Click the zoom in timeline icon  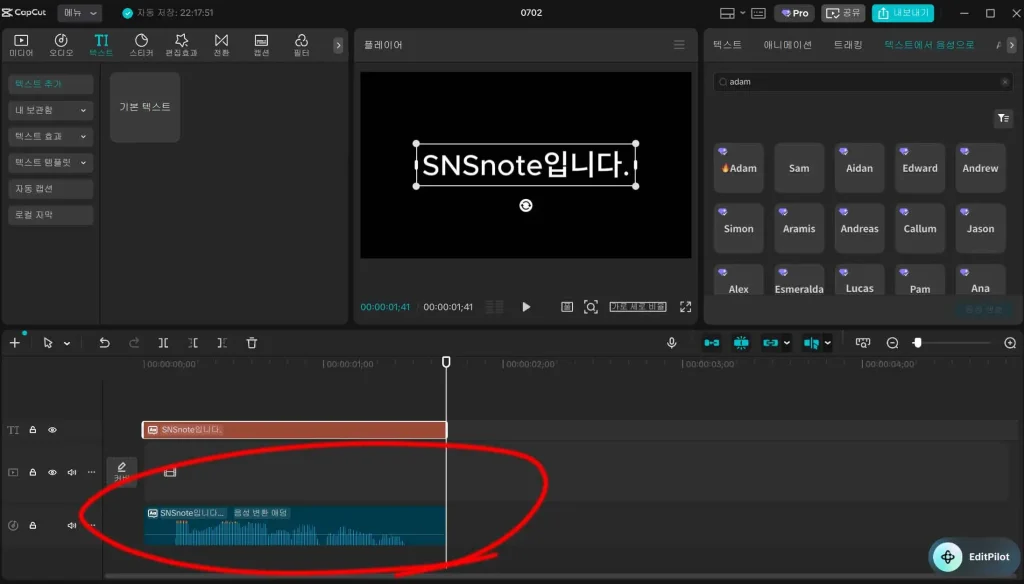click(1010, 343)
